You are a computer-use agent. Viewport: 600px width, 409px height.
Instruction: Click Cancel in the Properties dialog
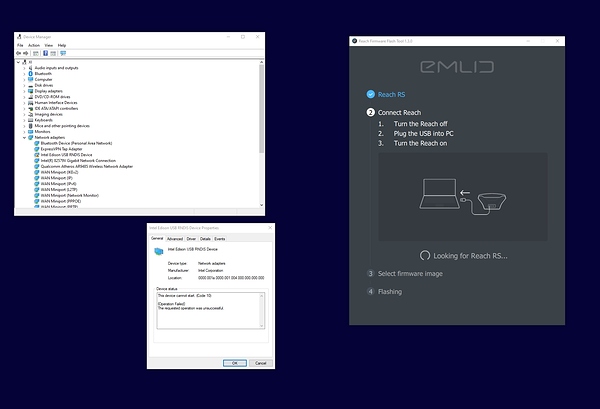pyautogui.click(x=261, y=363)
